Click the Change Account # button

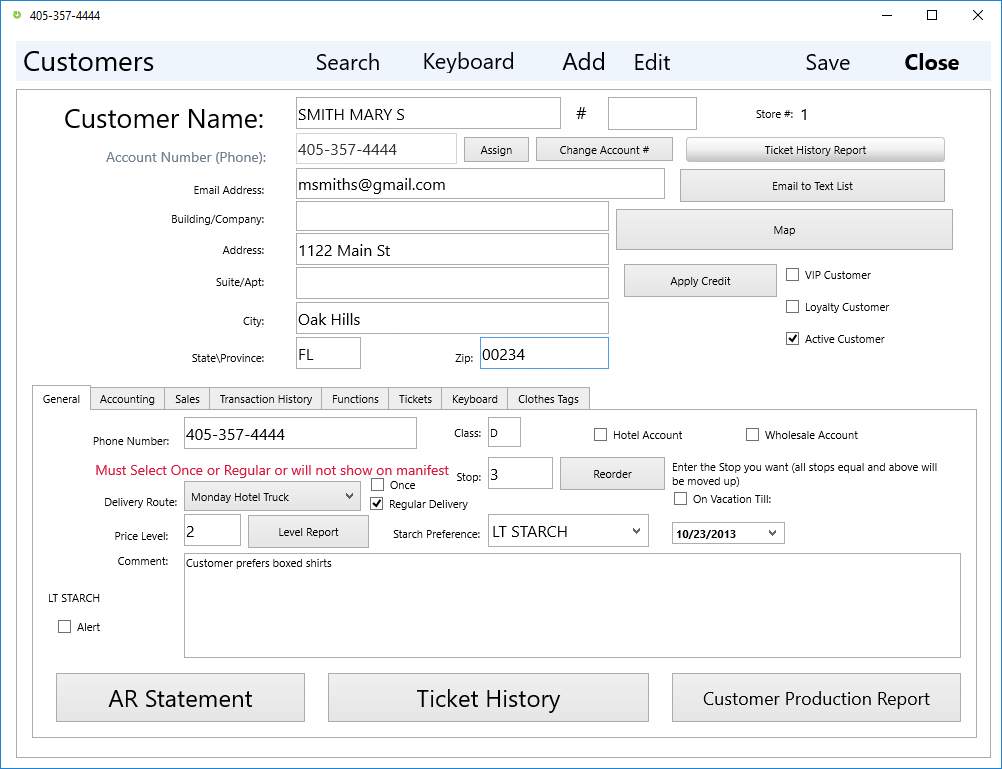[604, 150]
